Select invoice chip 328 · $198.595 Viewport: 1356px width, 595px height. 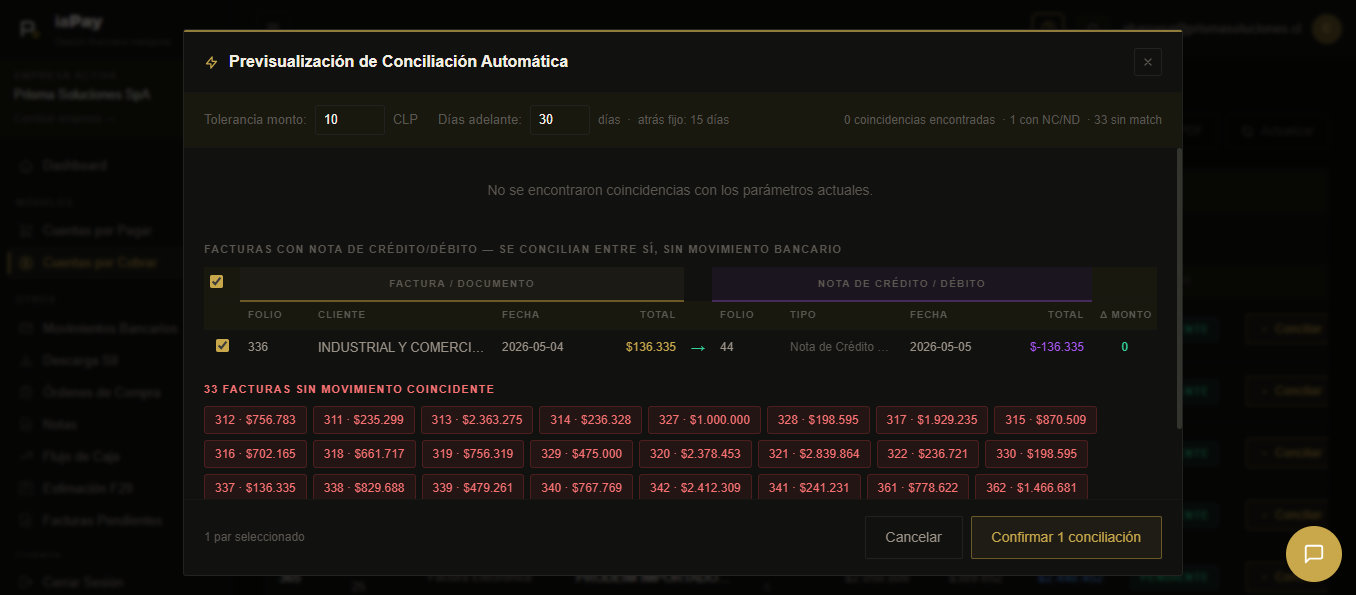click(818, 420)
